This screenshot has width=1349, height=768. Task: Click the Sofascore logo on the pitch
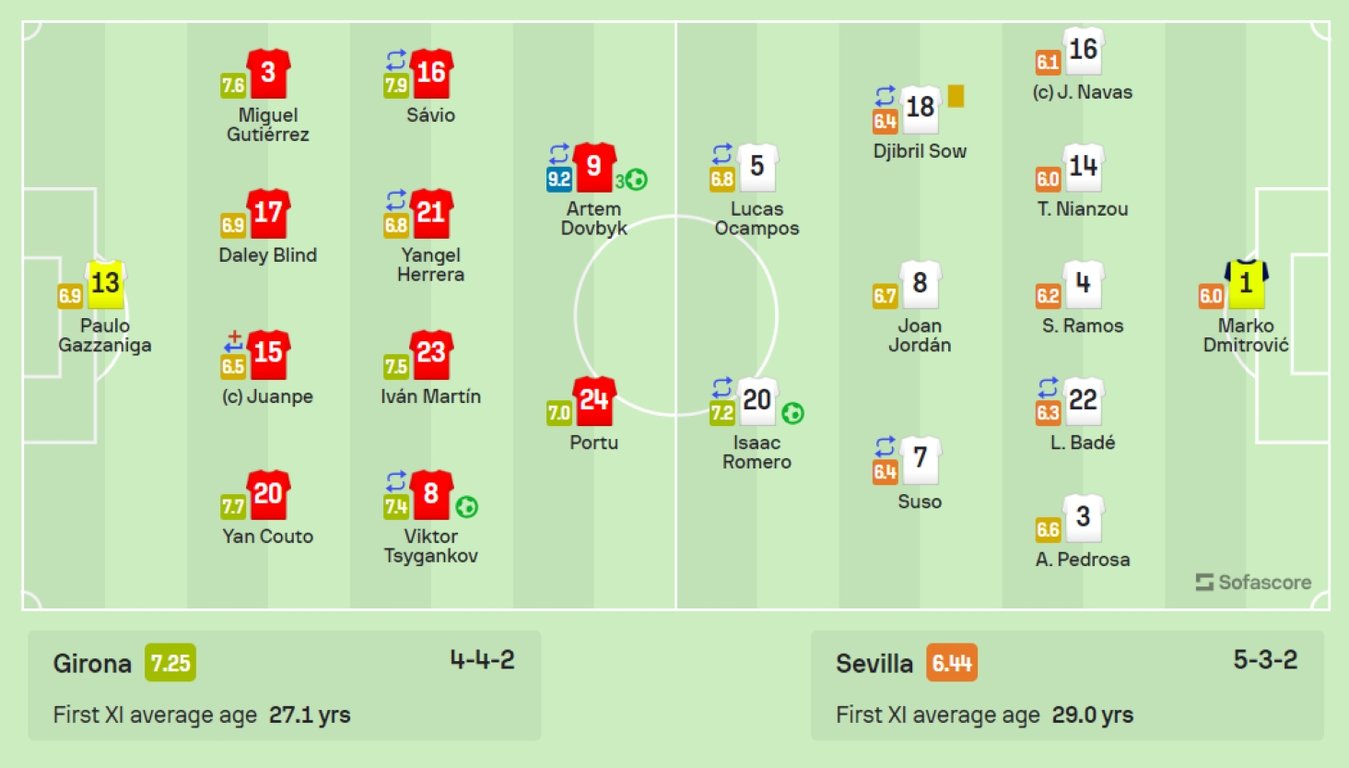[1253, 582]
